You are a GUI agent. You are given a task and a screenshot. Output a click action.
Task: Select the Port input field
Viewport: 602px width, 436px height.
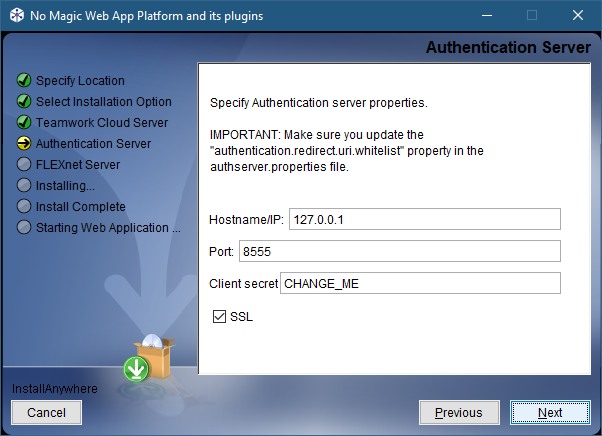coord(400,251)
